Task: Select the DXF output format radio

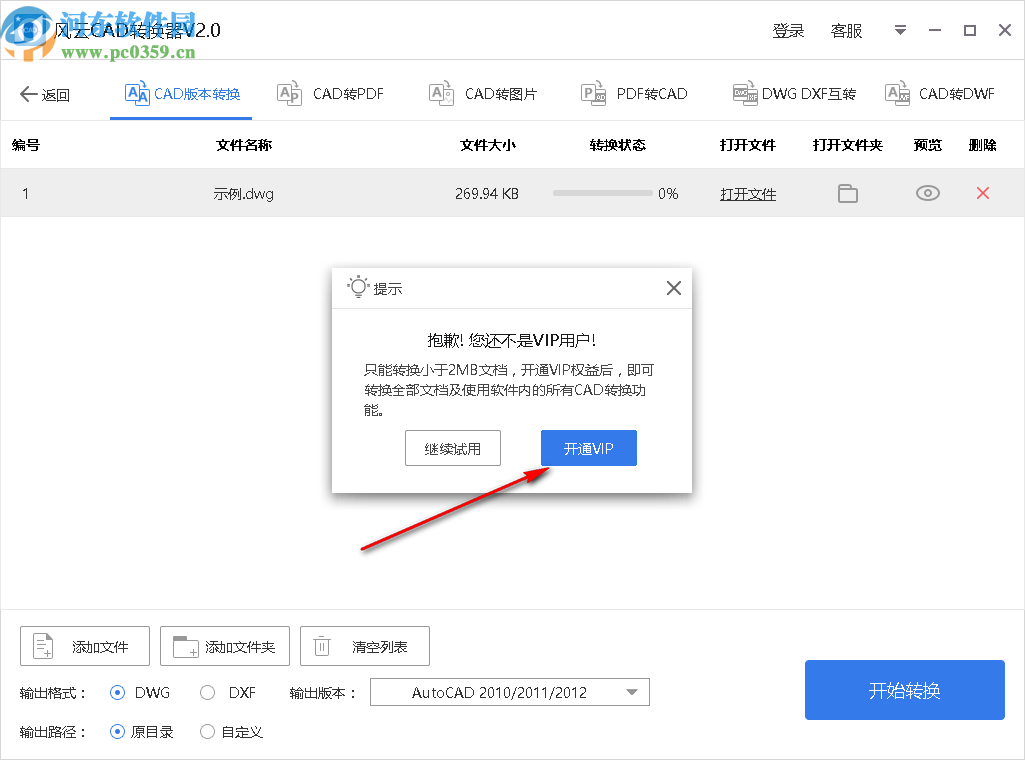Action: 207,692
